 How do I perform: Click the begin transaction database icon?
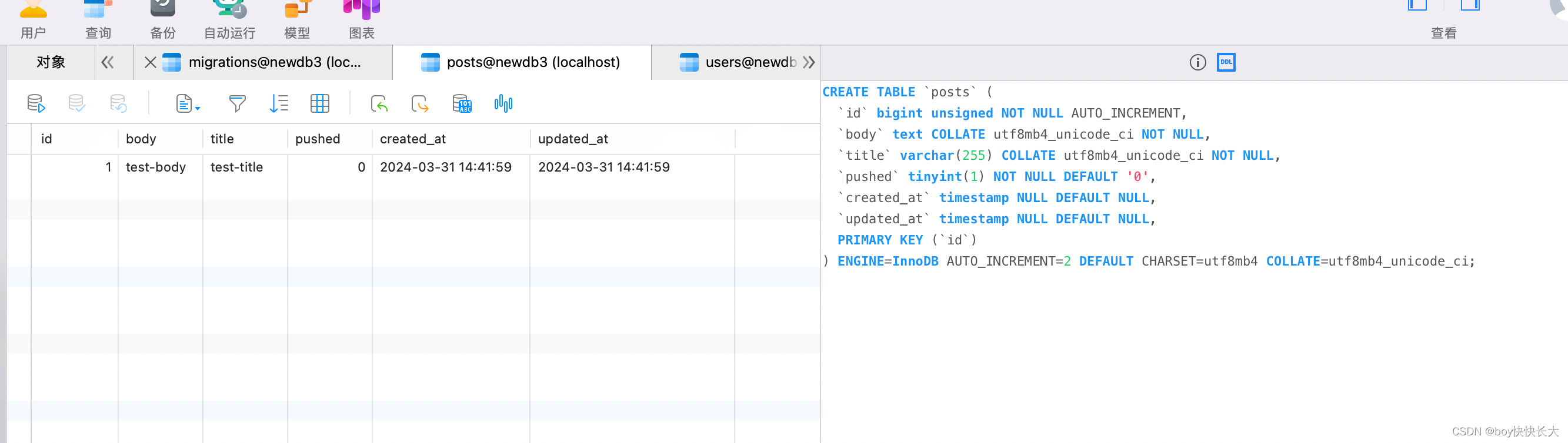36,103
